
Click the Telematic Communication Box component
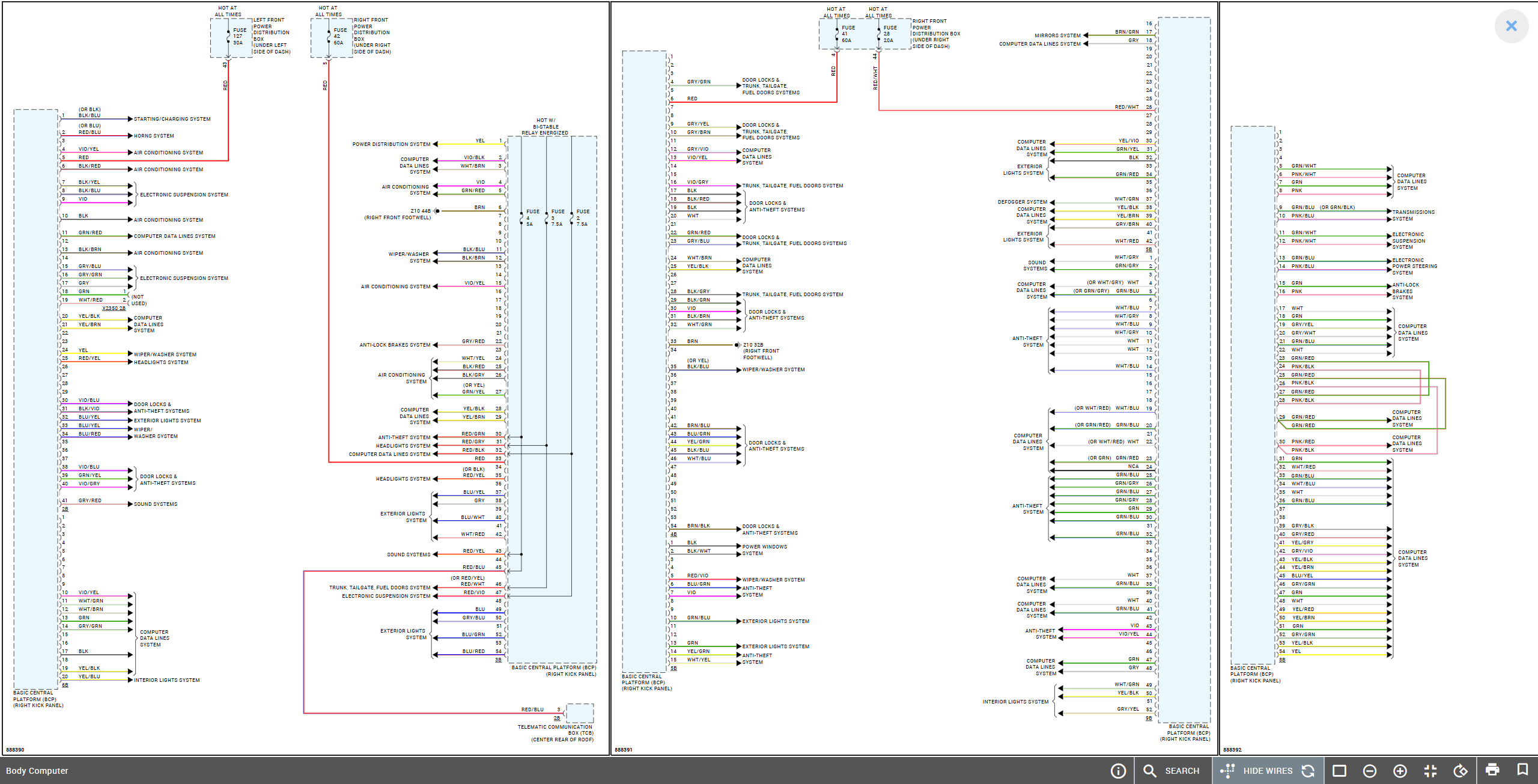click(580, 713)
